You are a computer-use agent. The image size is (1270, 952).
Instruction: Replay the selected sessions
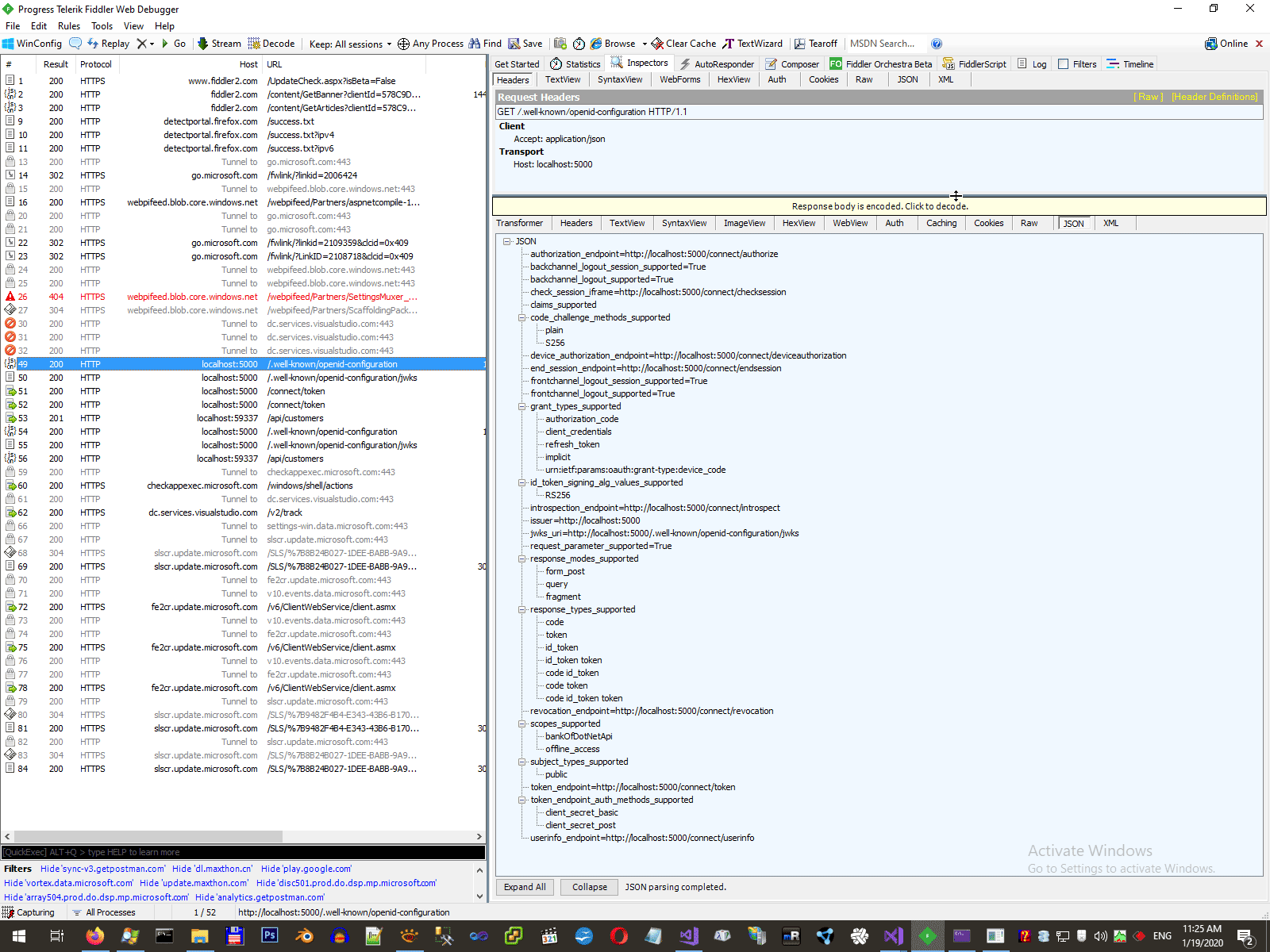[x=108, y=44]
